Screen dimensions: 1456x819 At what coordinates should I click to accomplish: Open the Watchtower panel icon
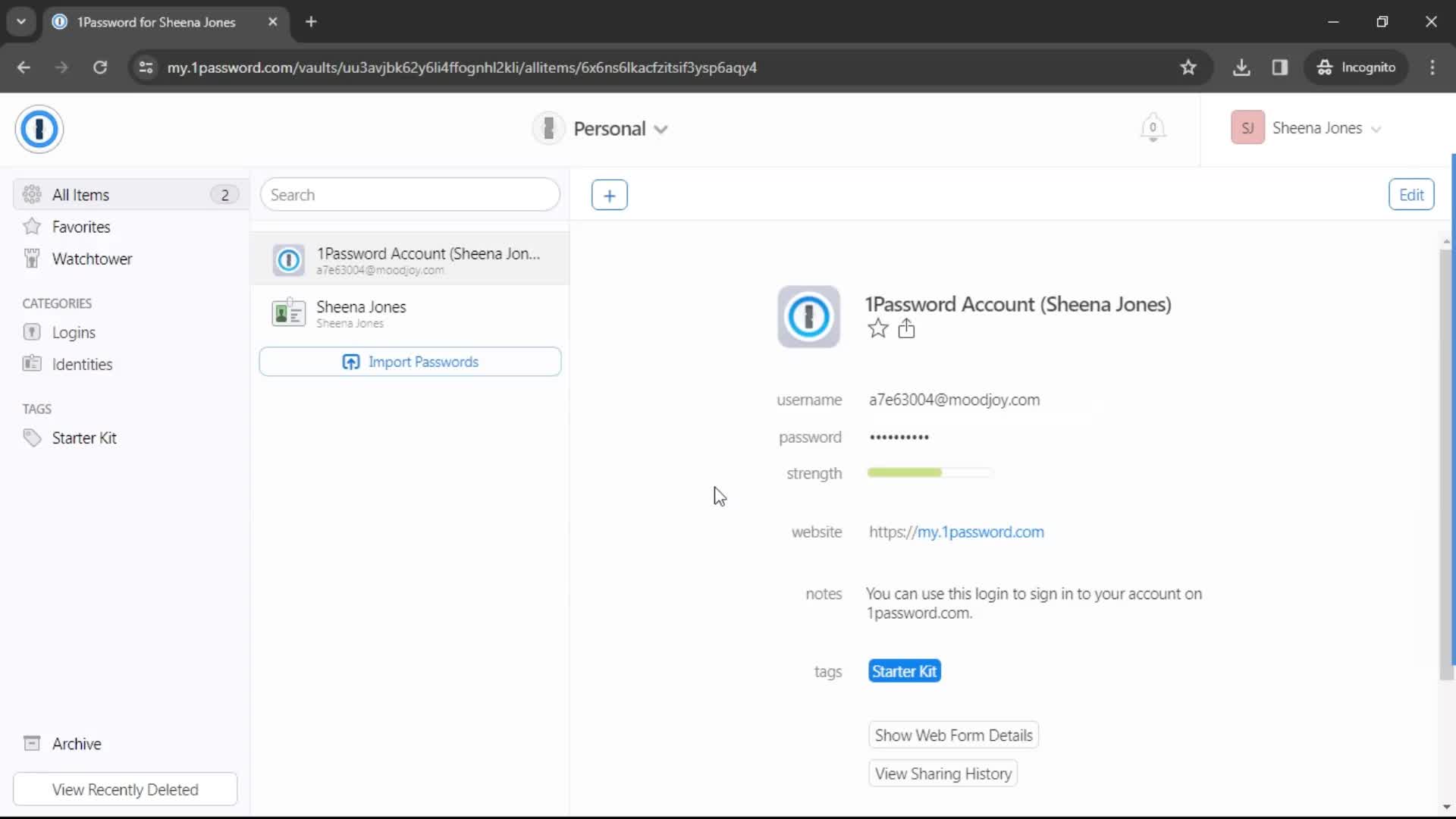(31, 259)
